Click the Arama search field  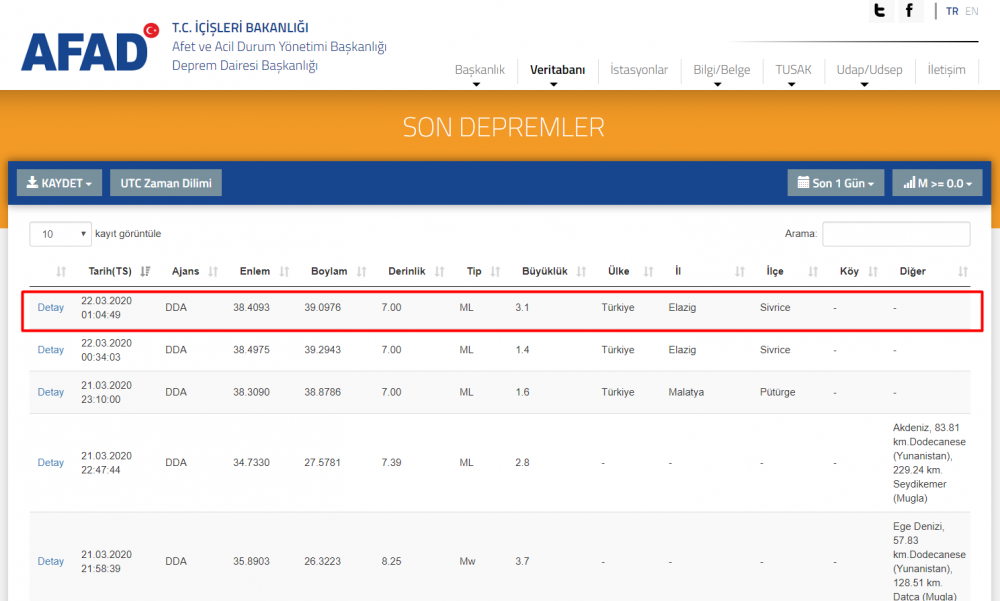(x=896, y=234)
